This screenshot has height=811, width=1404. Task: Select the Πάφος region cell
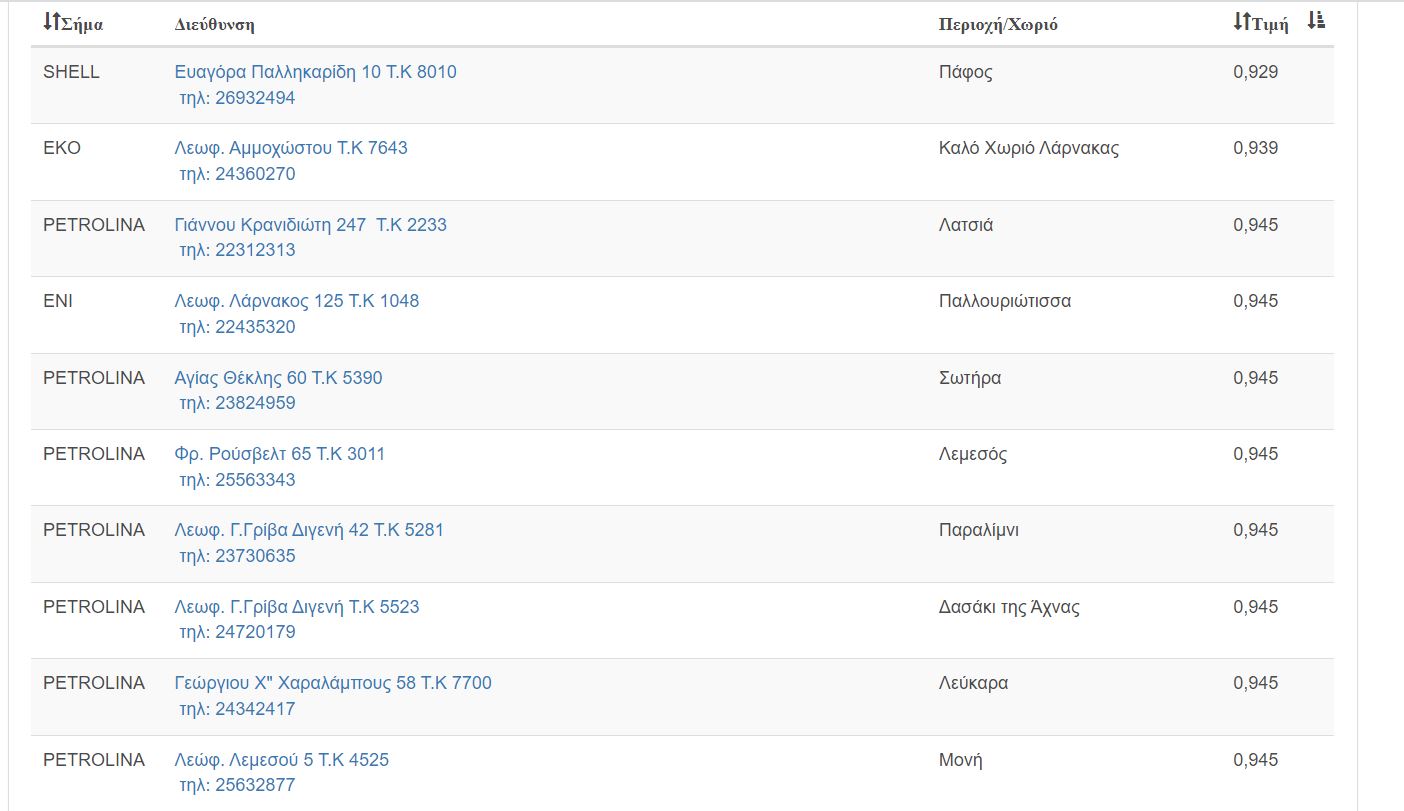point(966,72)
